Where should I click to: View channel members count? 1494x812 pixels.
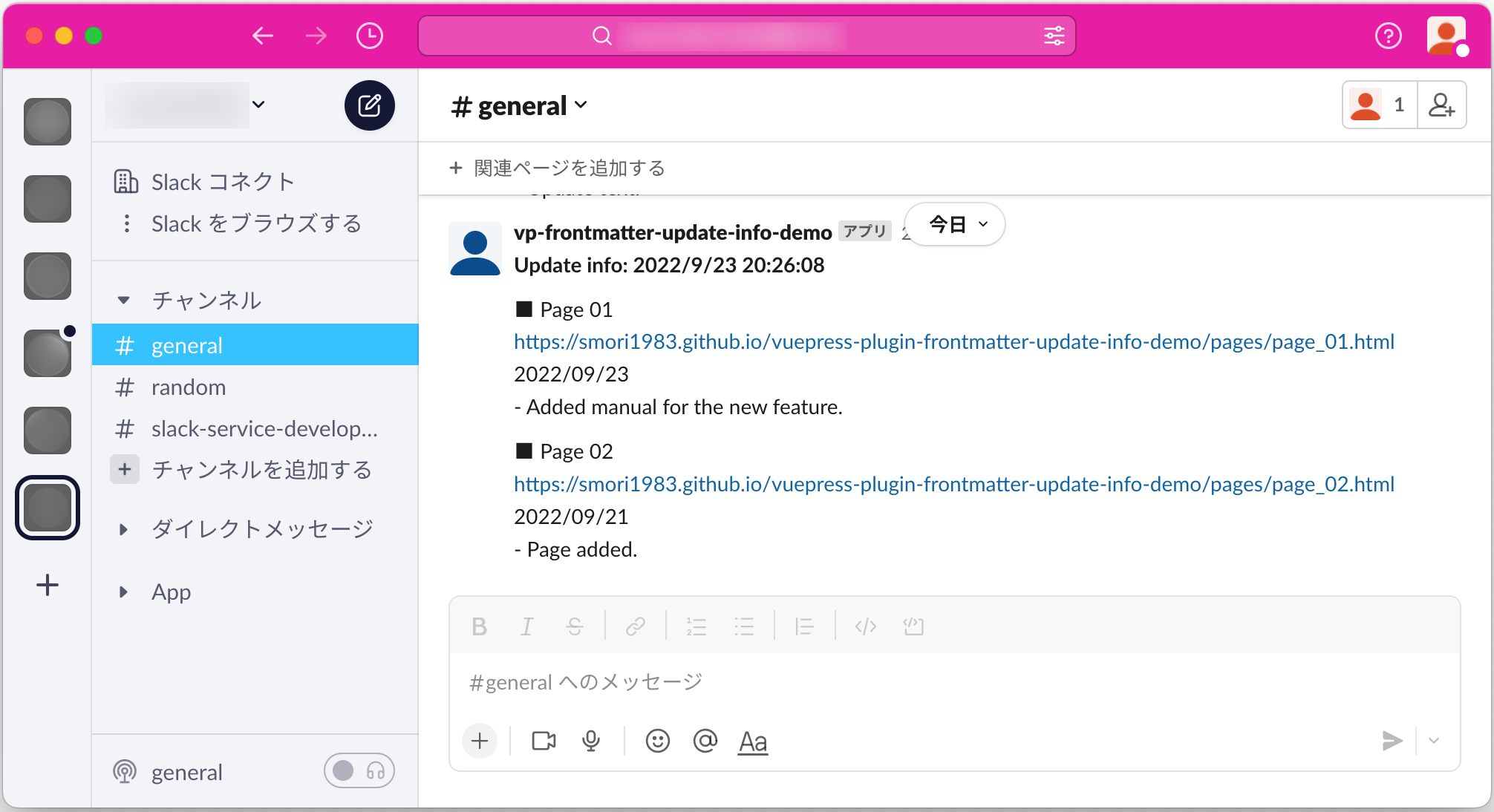1380,105
